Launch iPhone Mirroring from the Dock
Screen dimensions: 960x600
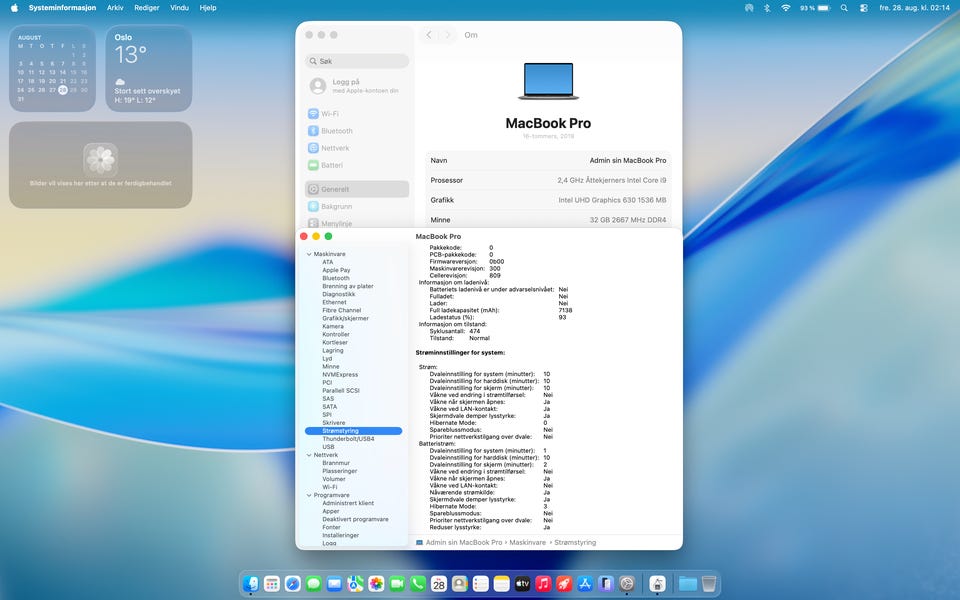tap(606, 584)
